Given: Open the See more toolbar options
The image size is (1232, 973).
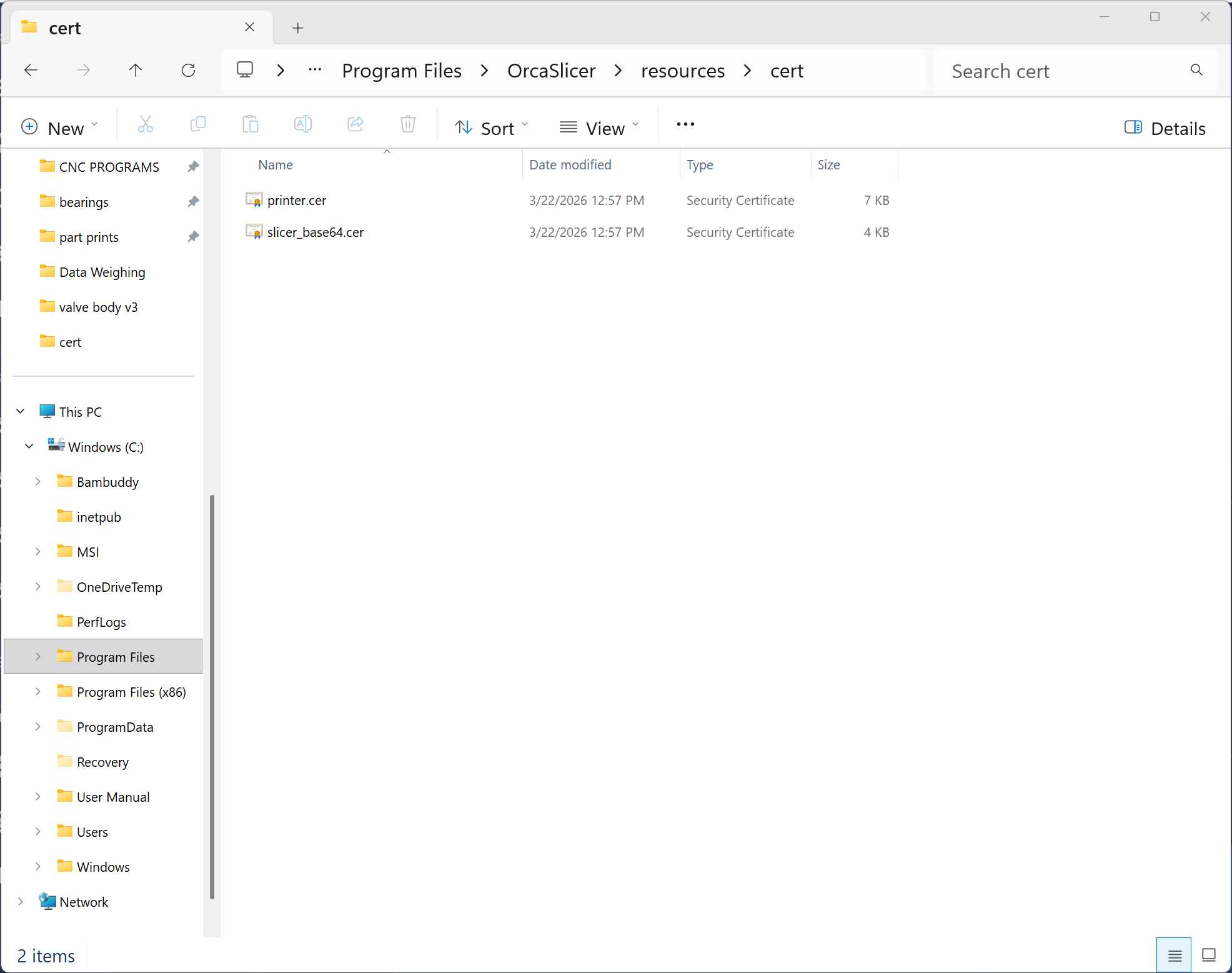Looking at the screenshot, I should [685, 124].
